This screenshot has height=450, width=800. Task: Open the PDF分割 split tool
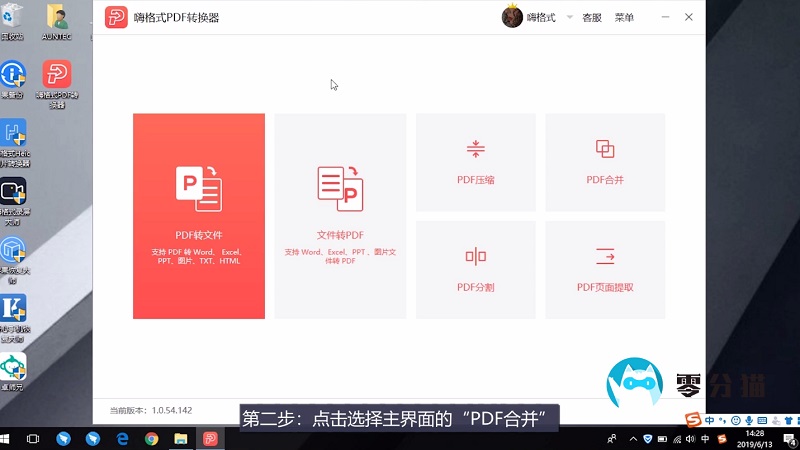(x=475, y=269)
